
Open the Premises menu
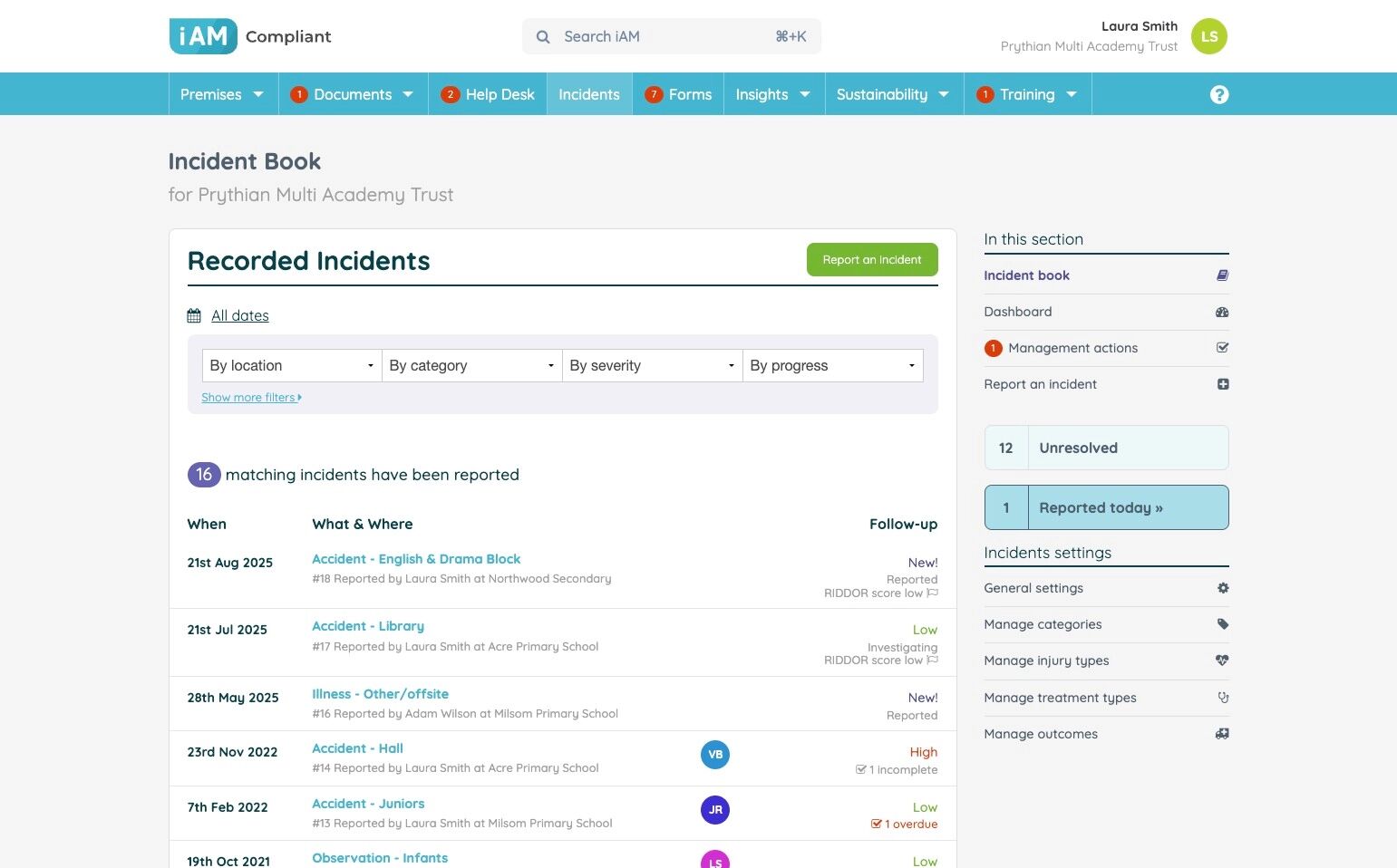point(222,94)
